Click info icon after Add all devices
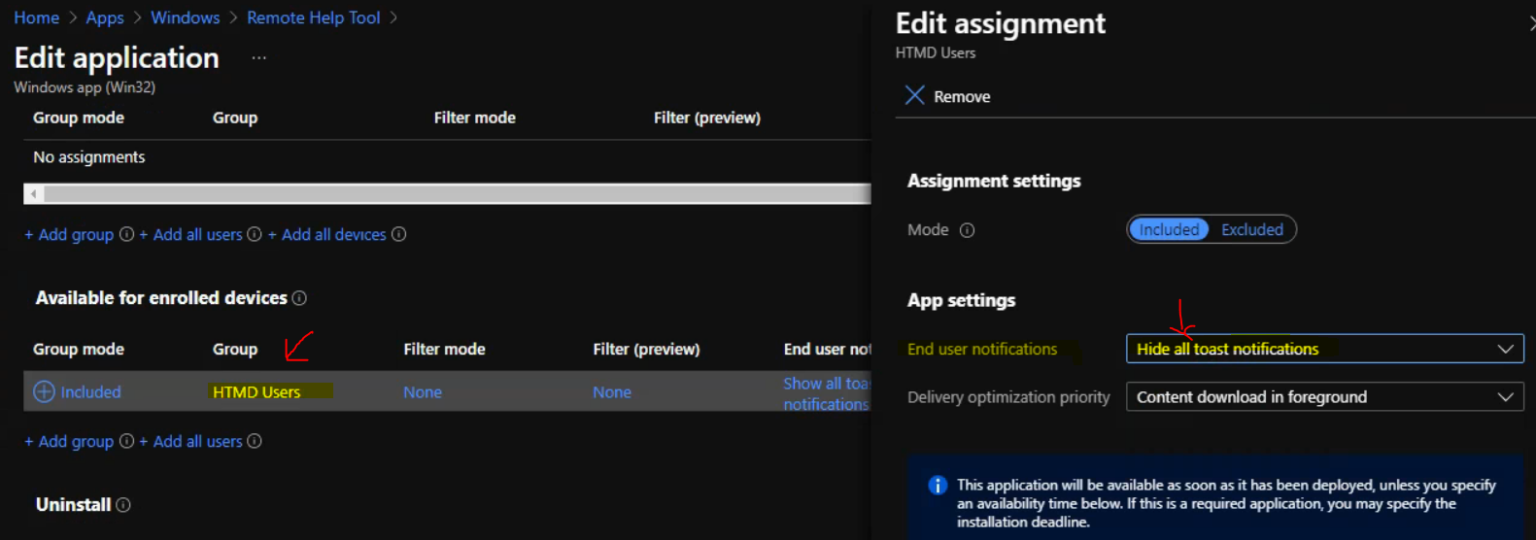 pyautogui.click(x=399, y=235)
